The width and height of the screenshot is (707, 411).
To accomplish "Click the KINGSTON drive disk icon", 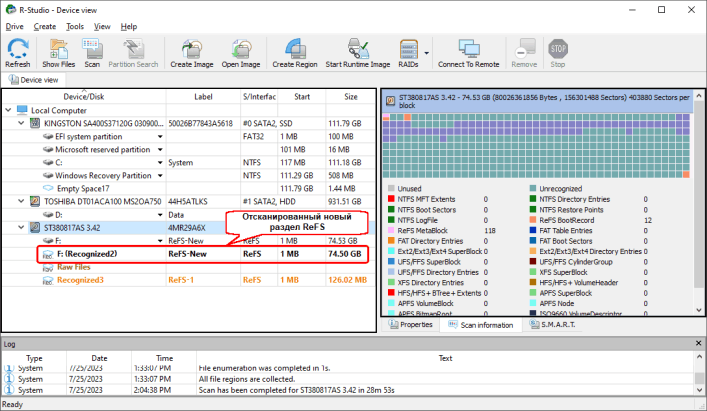I will 35,123.
